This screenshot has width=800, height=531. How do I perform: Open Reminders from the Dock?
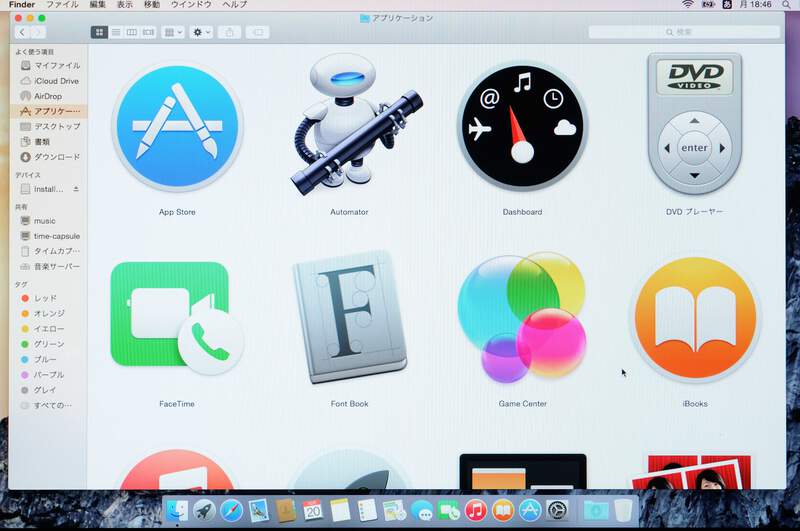pos(367,510)
